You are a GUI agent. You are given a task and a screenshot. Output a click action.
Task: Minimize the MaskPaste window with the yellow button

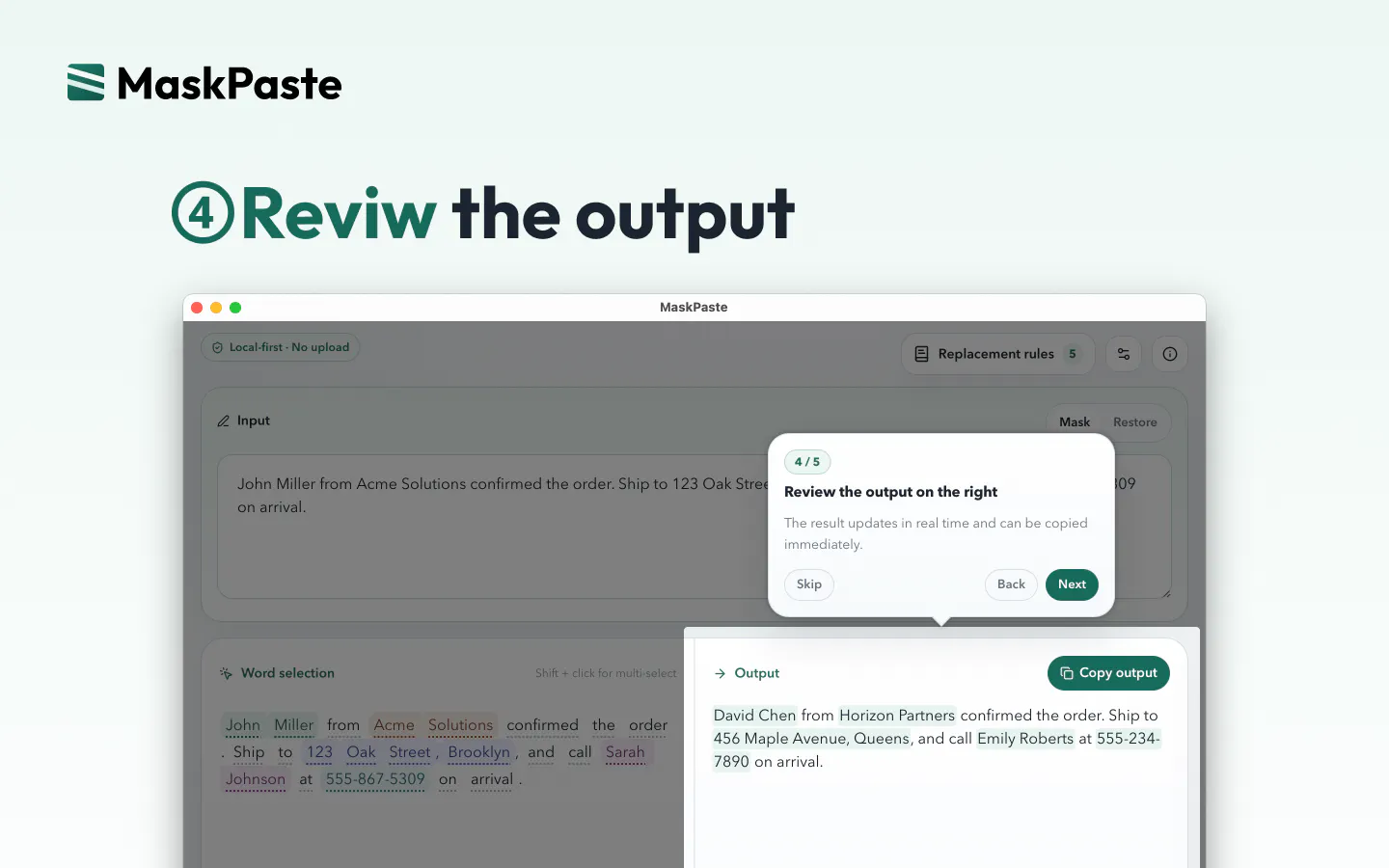point(216,308)
